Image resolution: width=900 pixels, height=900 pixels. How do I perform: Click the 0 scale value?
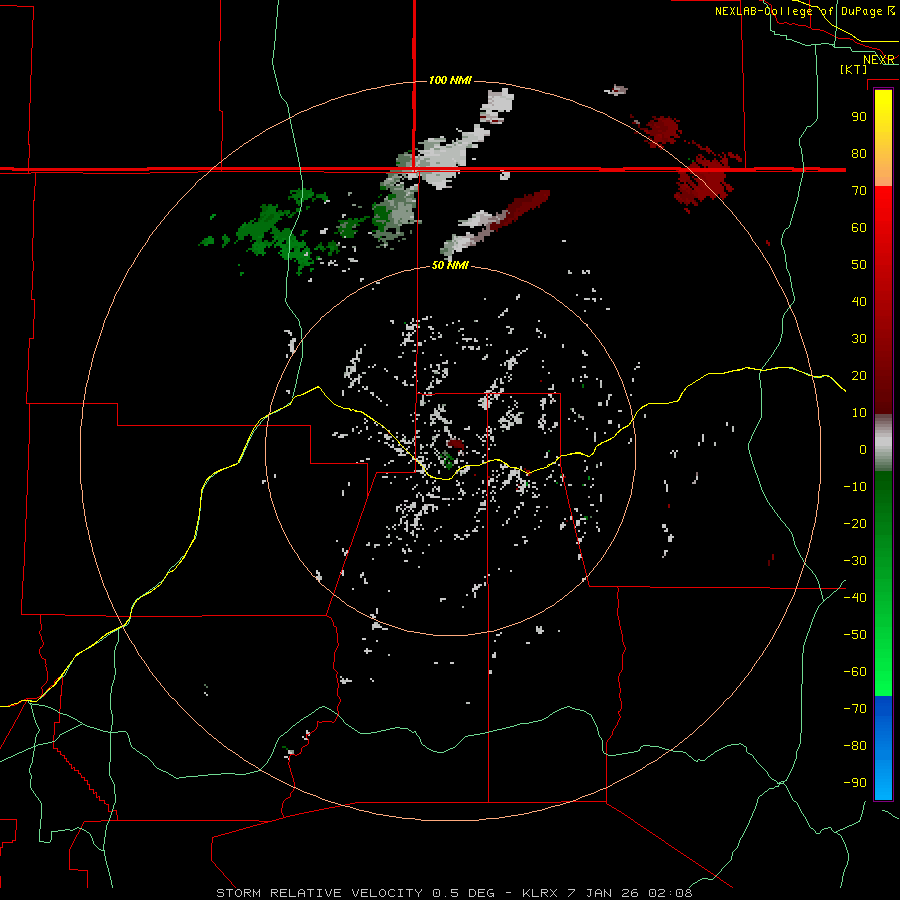[863, 449]
